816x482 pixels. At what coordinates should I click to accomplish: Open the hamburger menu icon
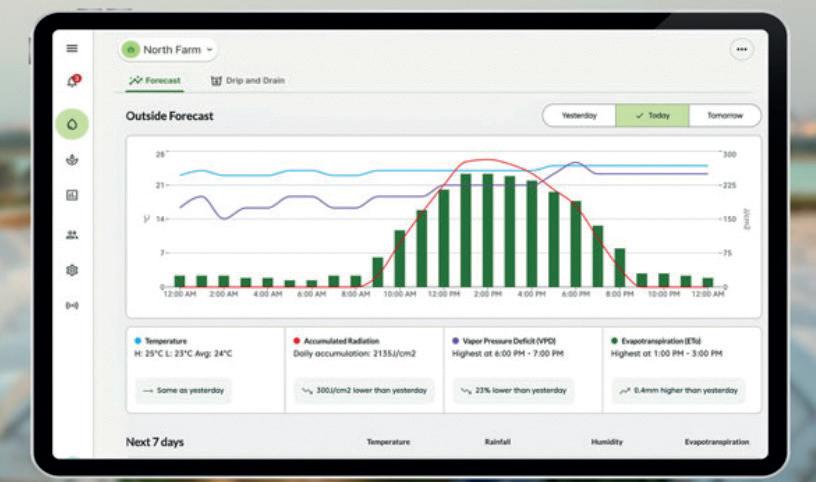pos(72,48)
